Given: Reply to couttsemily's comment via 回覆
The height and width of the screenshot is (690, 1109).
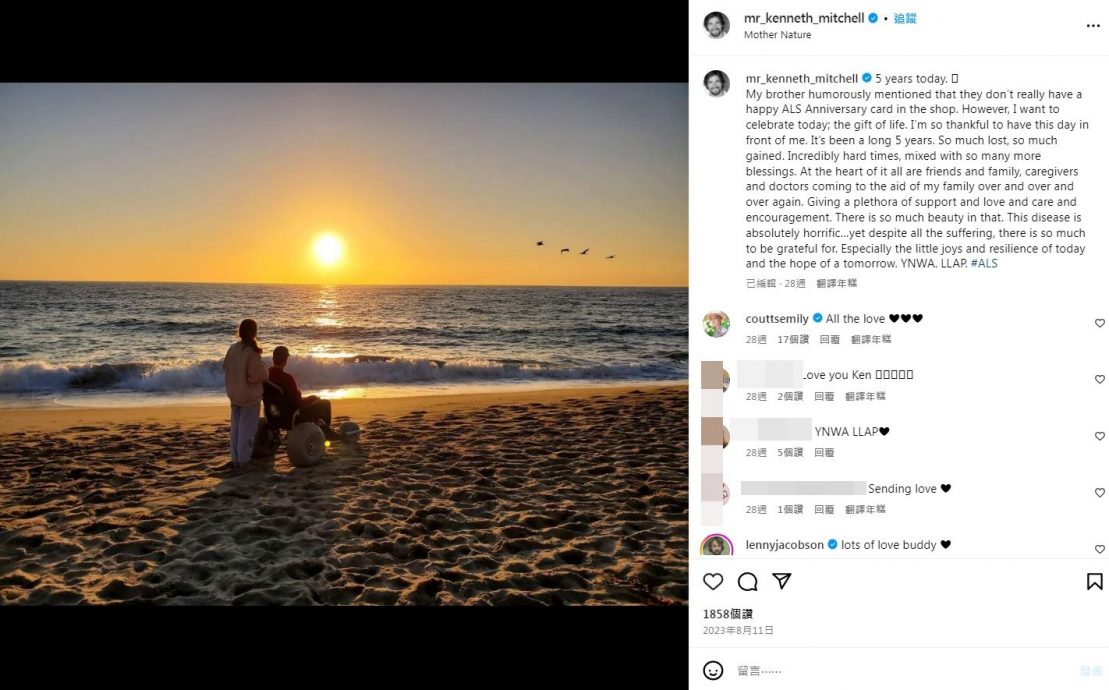Looking at the screenshot, I should click(x=830, y=340).
